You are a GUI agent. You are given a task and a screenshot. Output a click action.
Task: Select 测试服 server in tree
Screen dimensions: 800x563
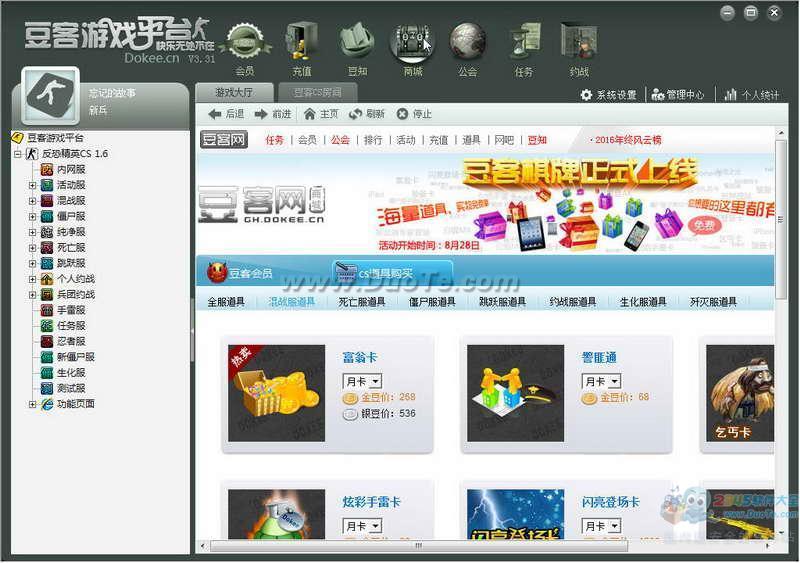63,388
